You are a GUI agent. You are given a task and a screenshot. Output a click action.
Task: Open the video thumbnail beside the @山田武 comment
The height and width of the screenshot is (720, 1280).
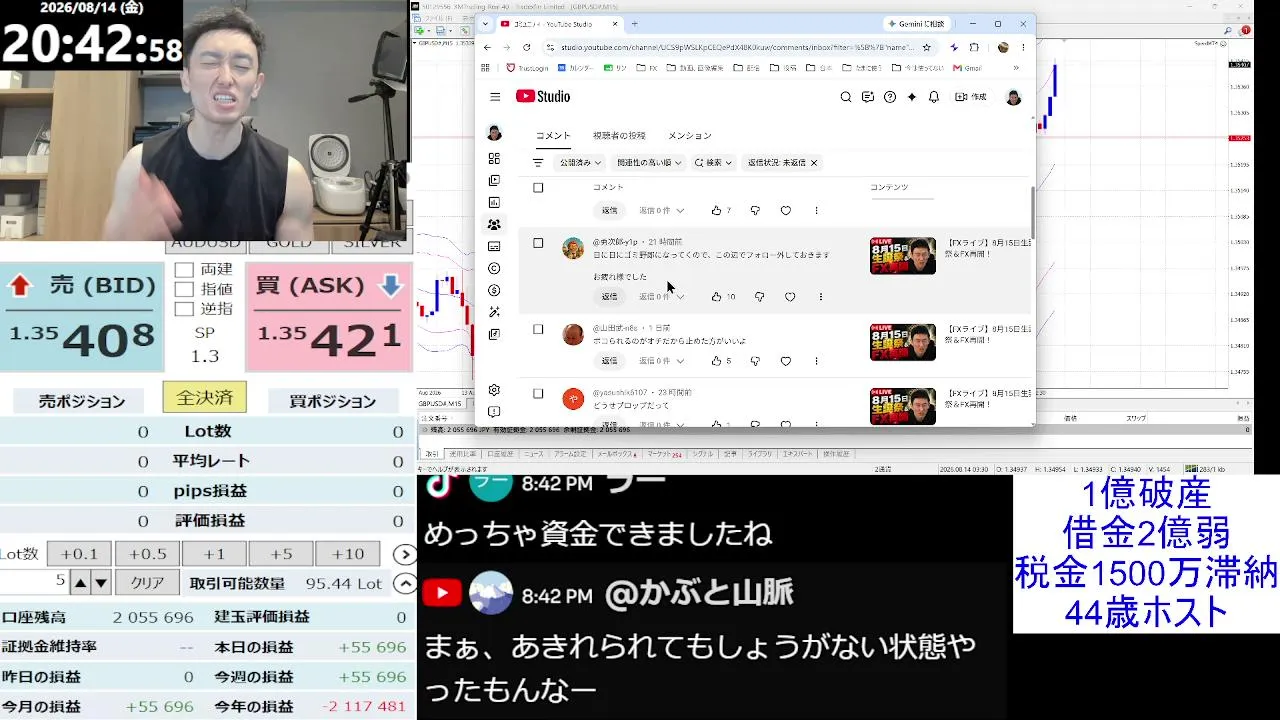pyautogui.click(x=903, y=342)
